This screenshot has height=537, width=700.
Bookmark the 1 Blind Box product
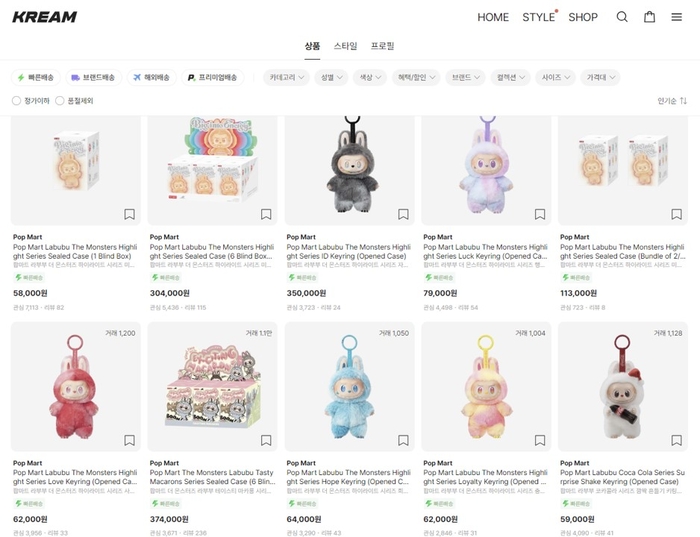pyautogui.click(x=129, y=214)
